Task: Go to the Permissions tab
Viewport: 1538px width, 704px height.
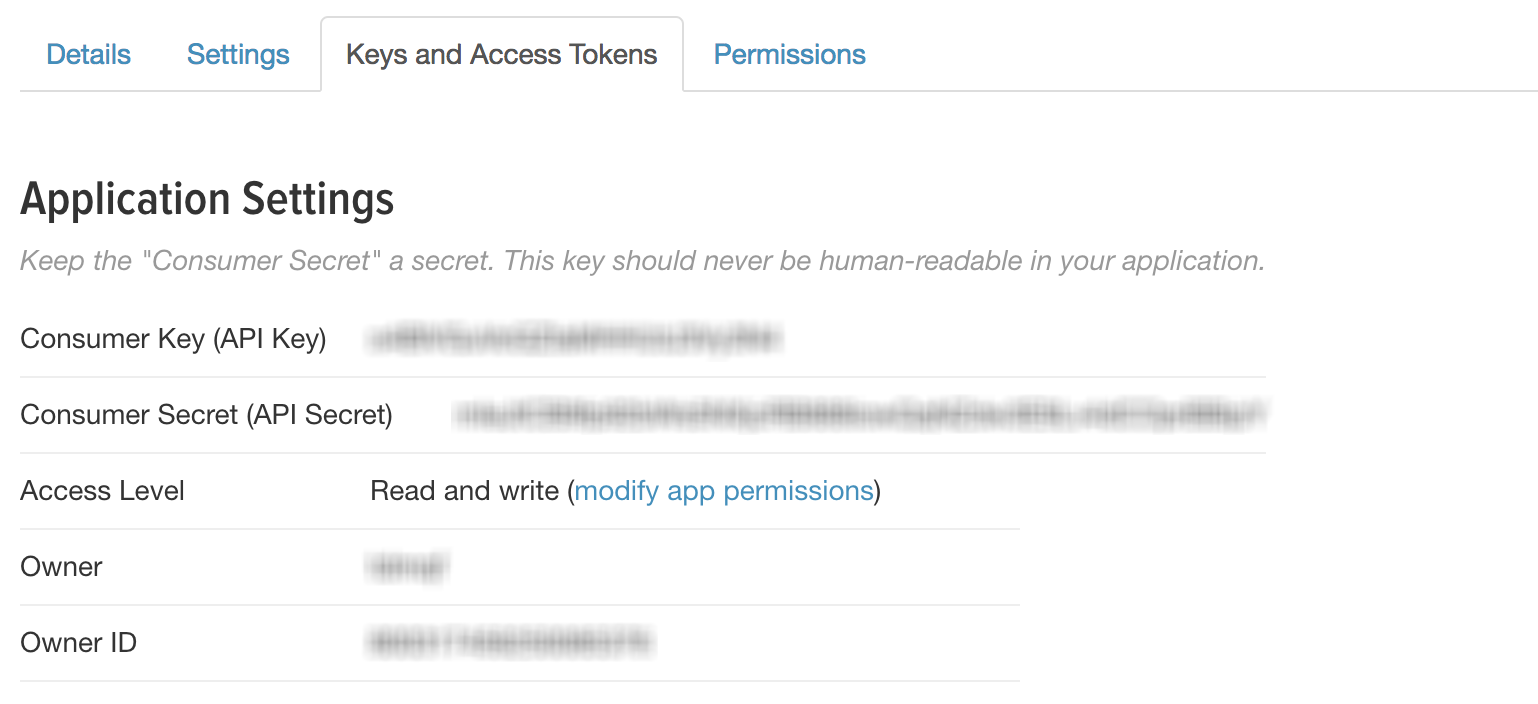Action: tap(790, 54)
